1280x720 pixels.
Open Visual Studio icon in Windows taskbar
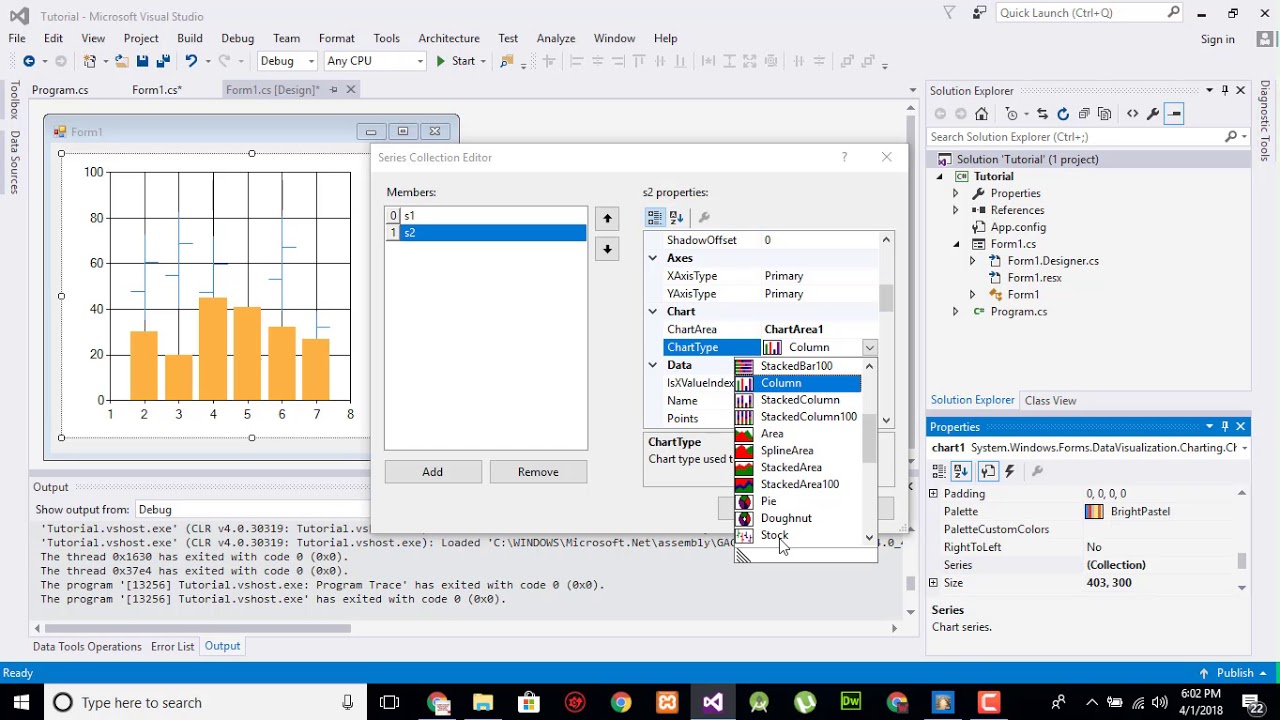tap(713, 702)
